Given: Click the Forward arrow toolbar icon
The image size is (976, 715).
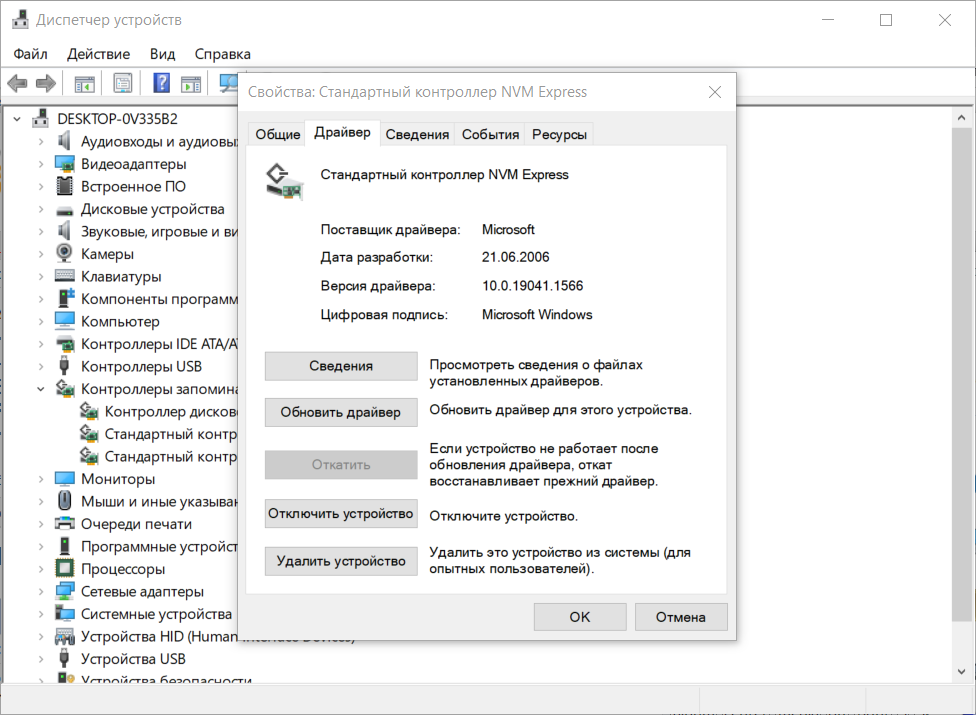Looking at the screenshot, I should (x=45, y=83).
